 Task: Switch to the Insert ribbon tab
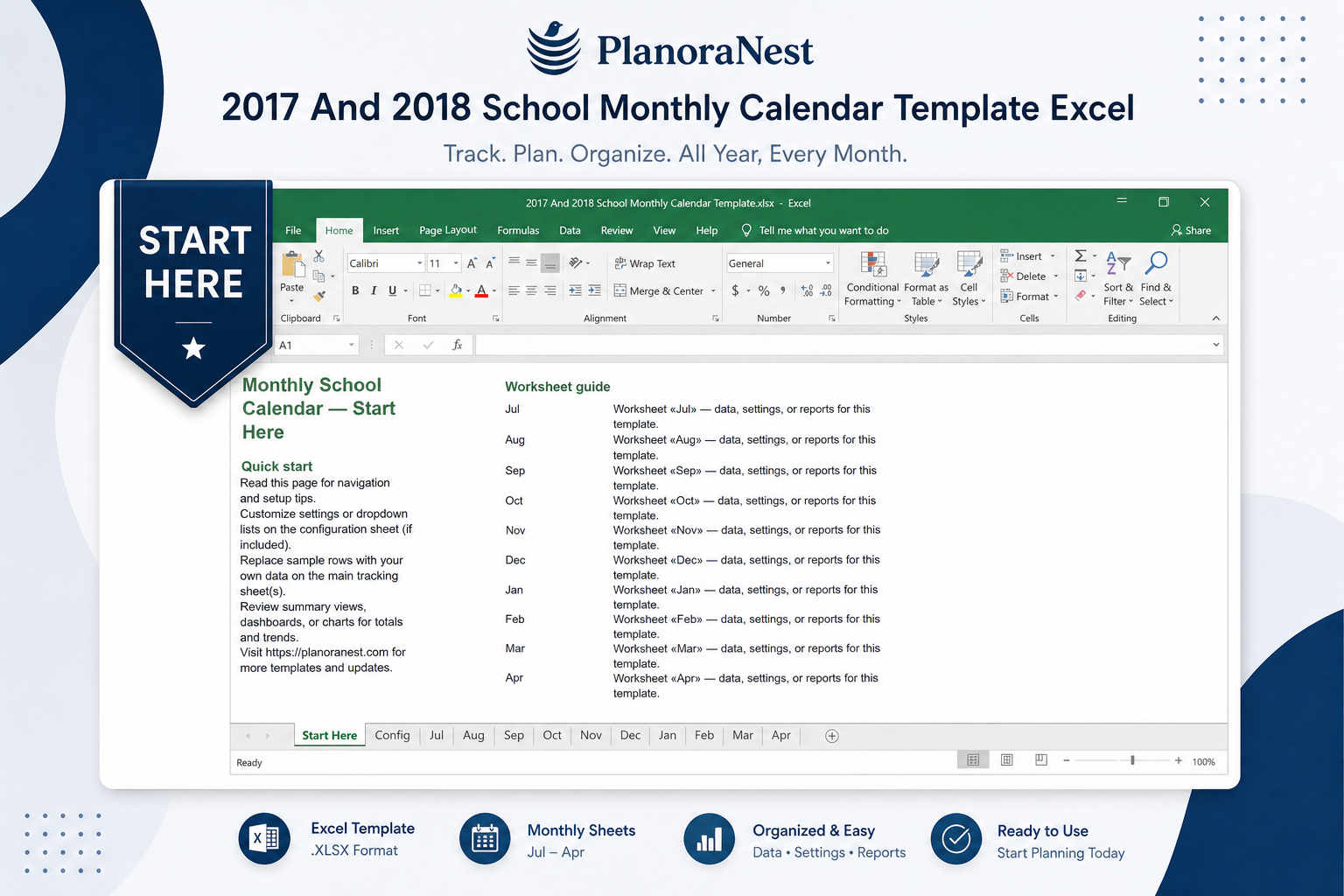pos(386,231)
